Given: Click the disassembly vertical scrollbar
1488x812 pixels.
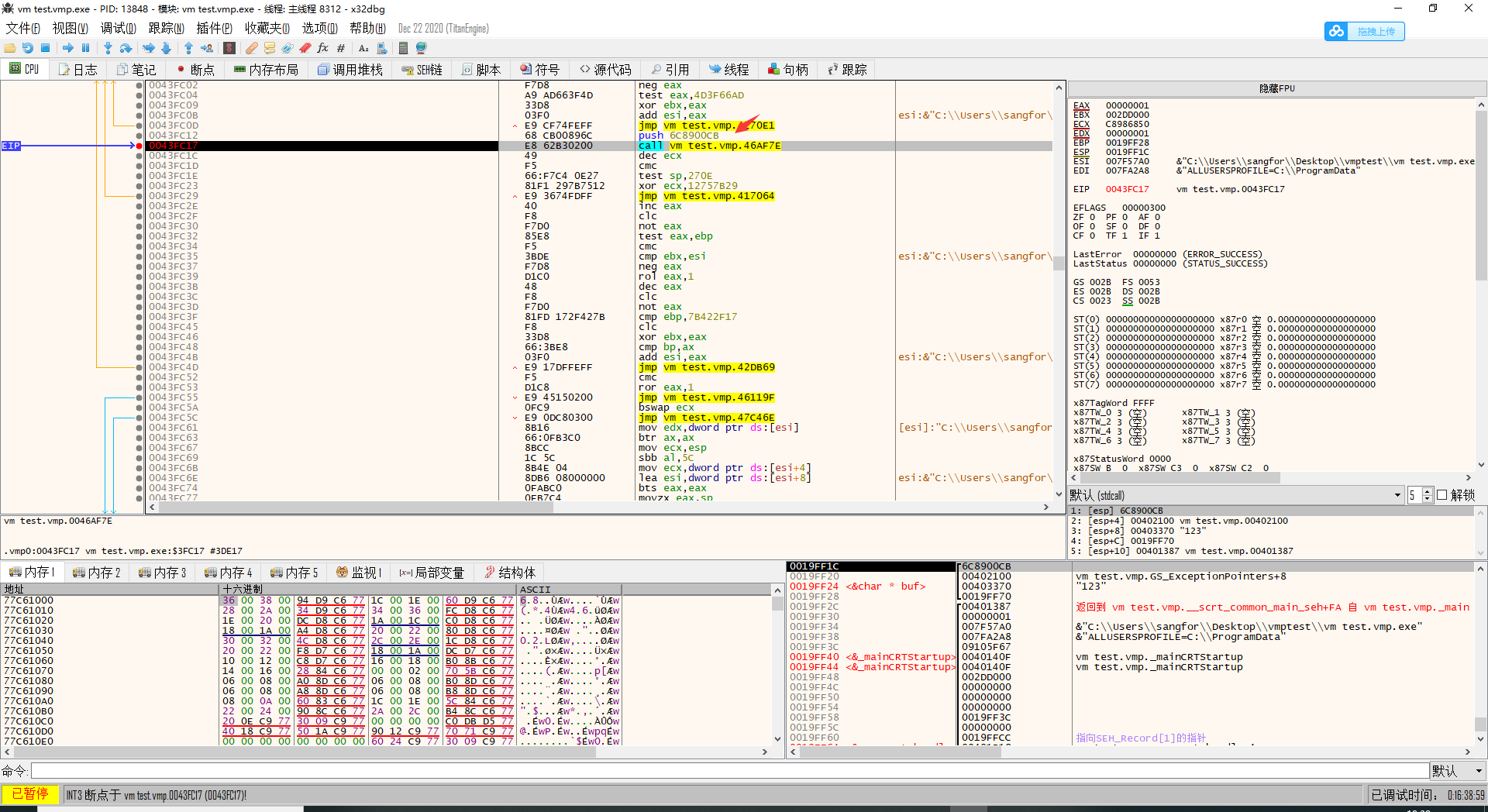Looking at the screenshot, I should (x=1059, y=263).
